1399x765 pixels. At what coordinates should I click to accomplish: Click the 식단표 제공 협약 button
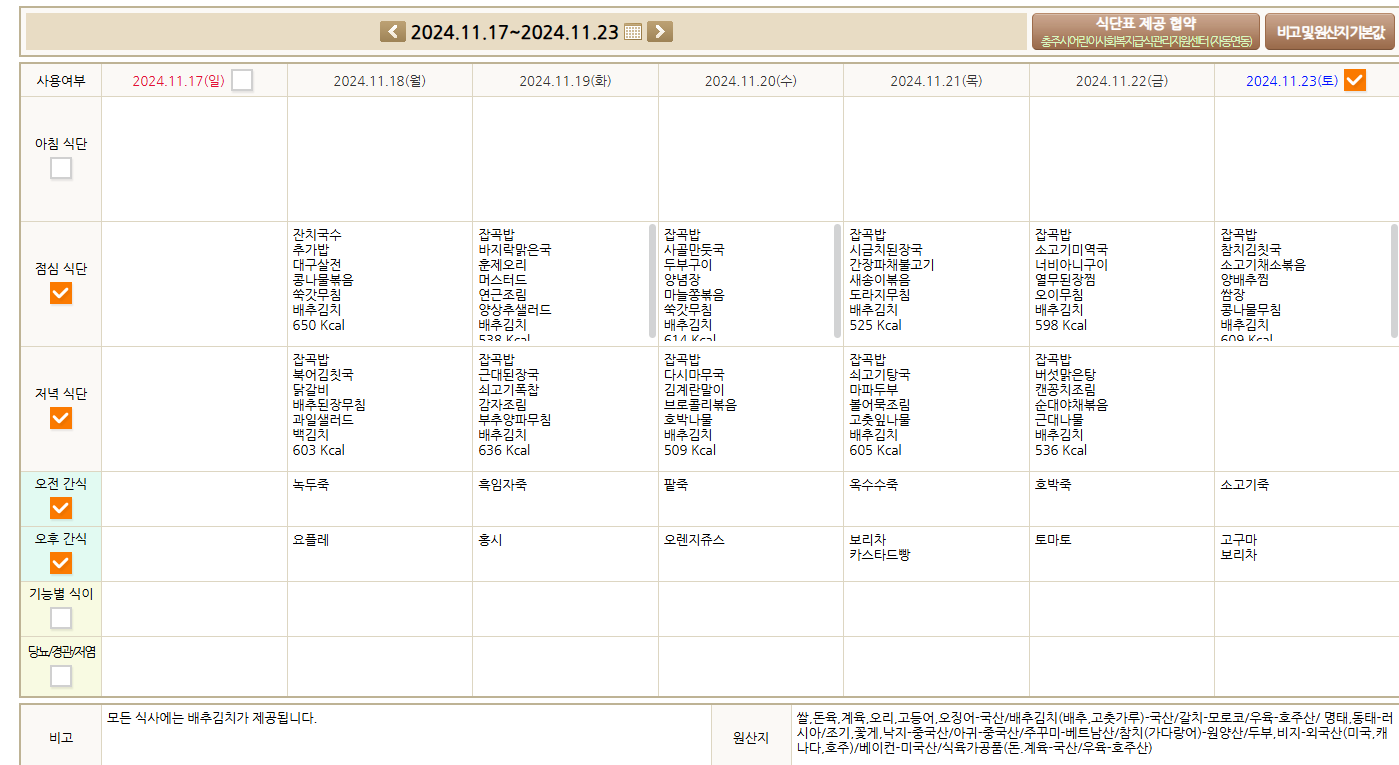[x=1145, y=32]
